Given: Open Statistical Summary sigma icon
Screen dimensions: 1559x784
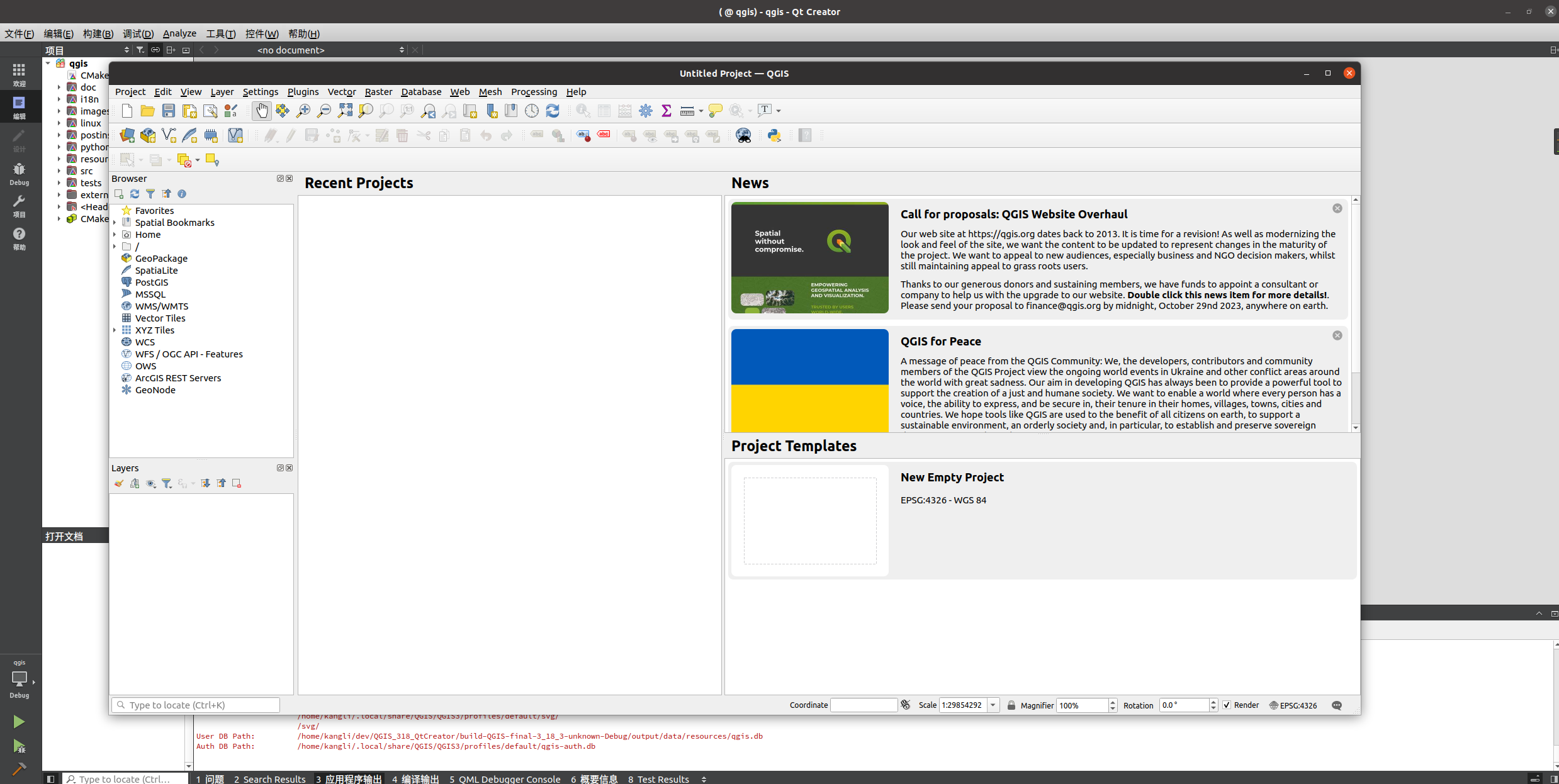Looking at the screenshot, I should pos(667,111).
